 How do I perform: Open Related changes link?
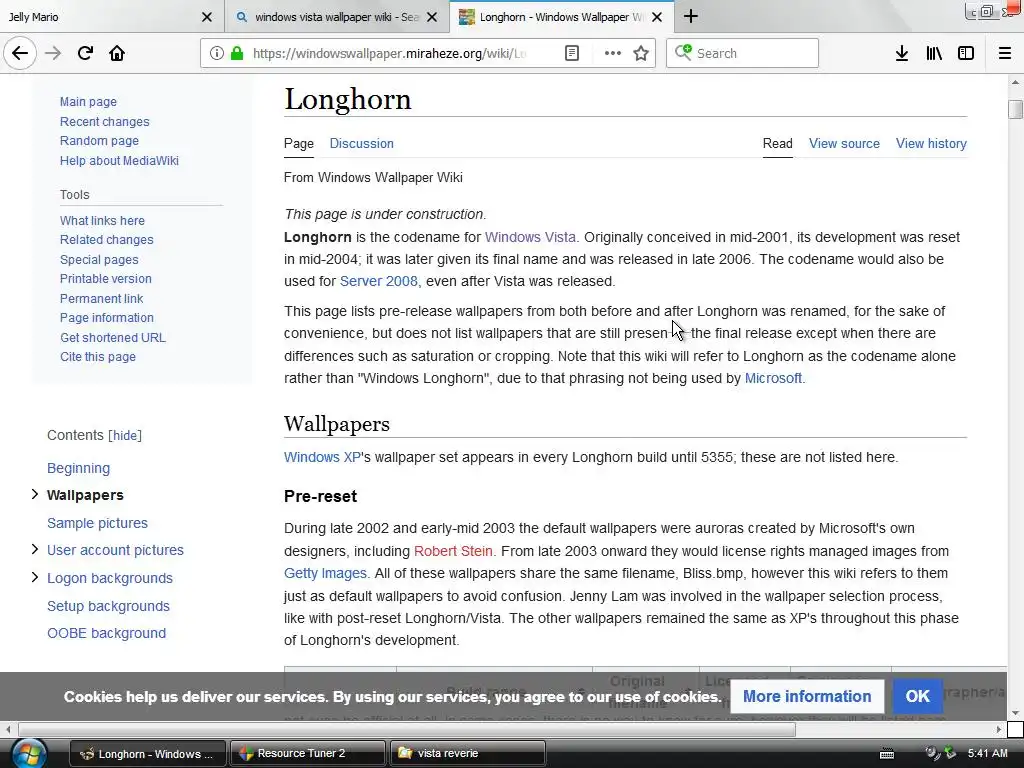click(106, 240)
